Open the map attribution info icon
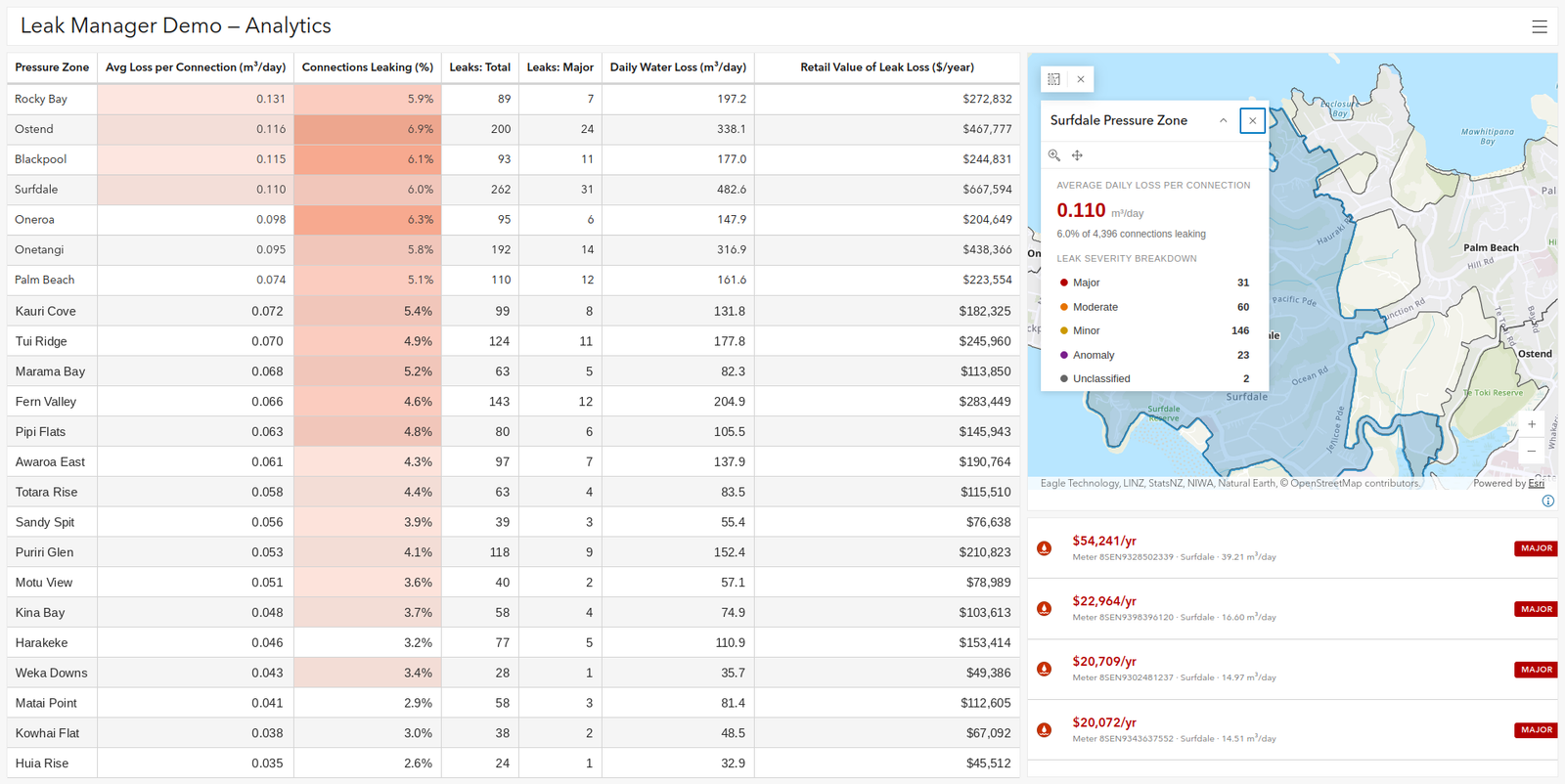The width and height of the screenshot is (1565, 784). coord(1547,501)
